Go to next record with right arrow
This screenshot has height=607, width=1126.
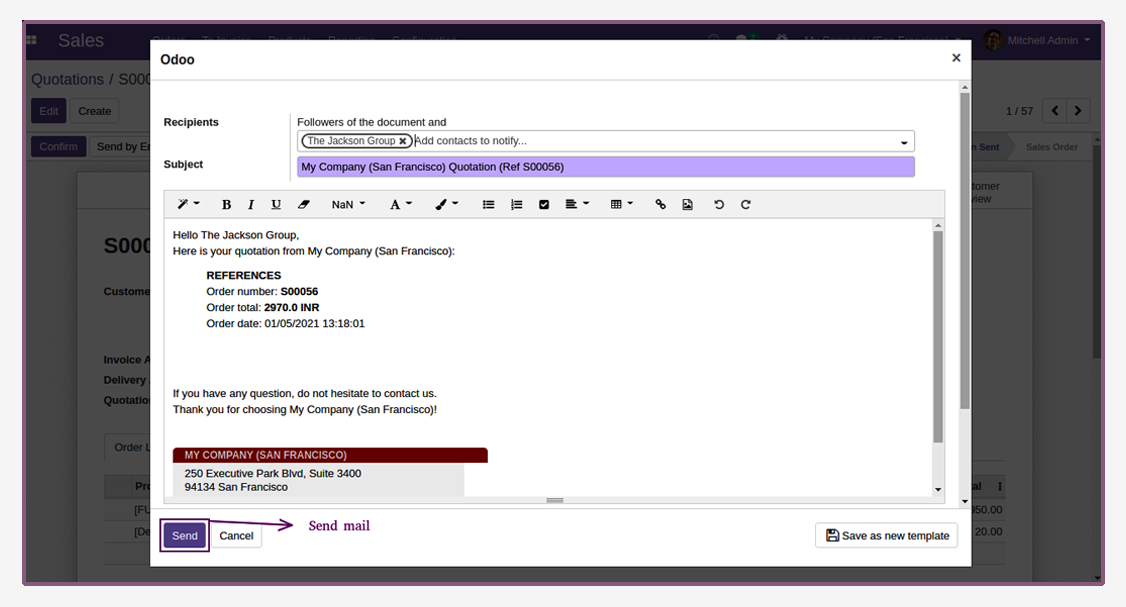pyautogui.click(x=1078, y=111)
